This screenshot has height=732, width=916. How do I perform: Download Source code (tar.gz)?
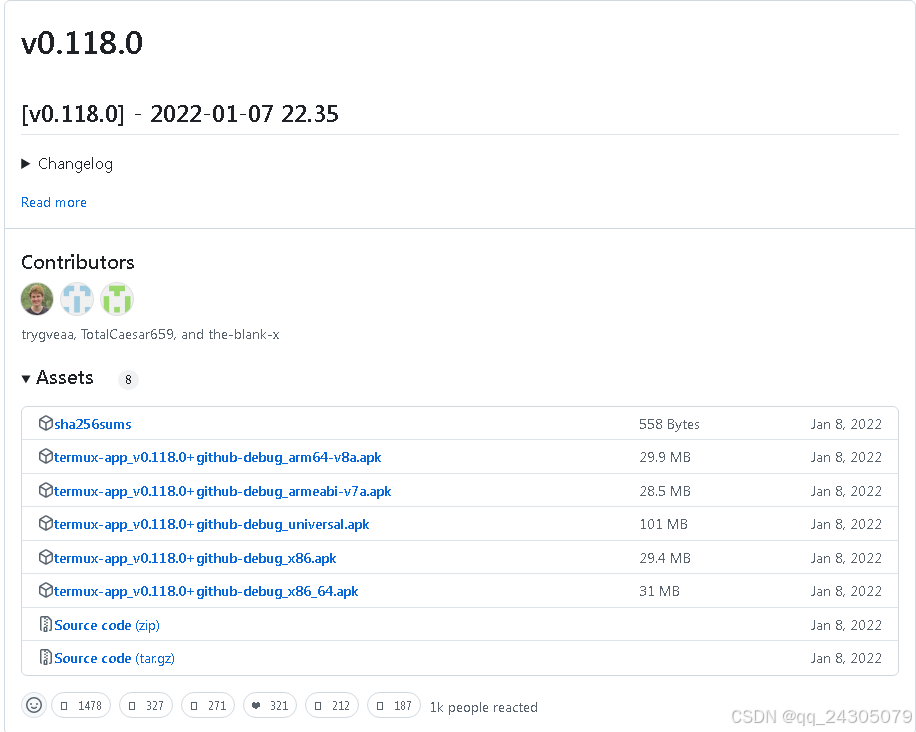point(114,658)
